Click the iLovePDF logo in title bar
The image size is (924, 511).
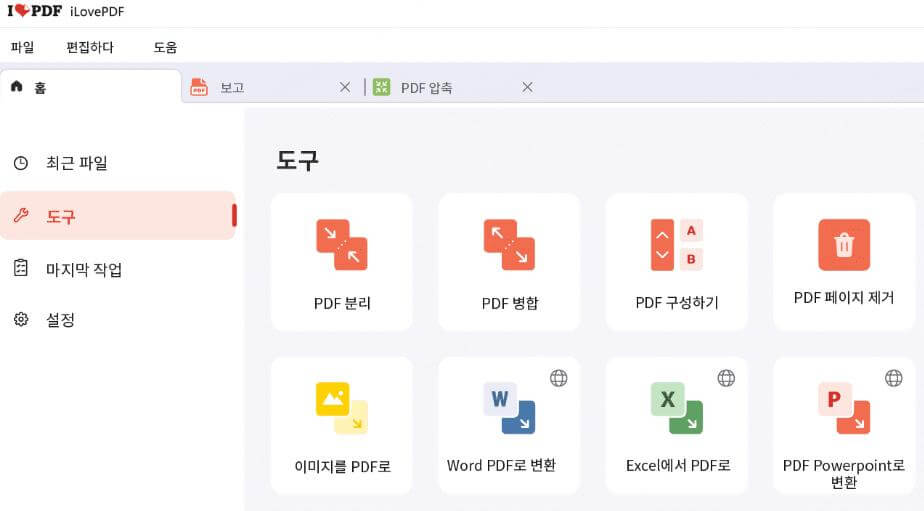point(34,11)
